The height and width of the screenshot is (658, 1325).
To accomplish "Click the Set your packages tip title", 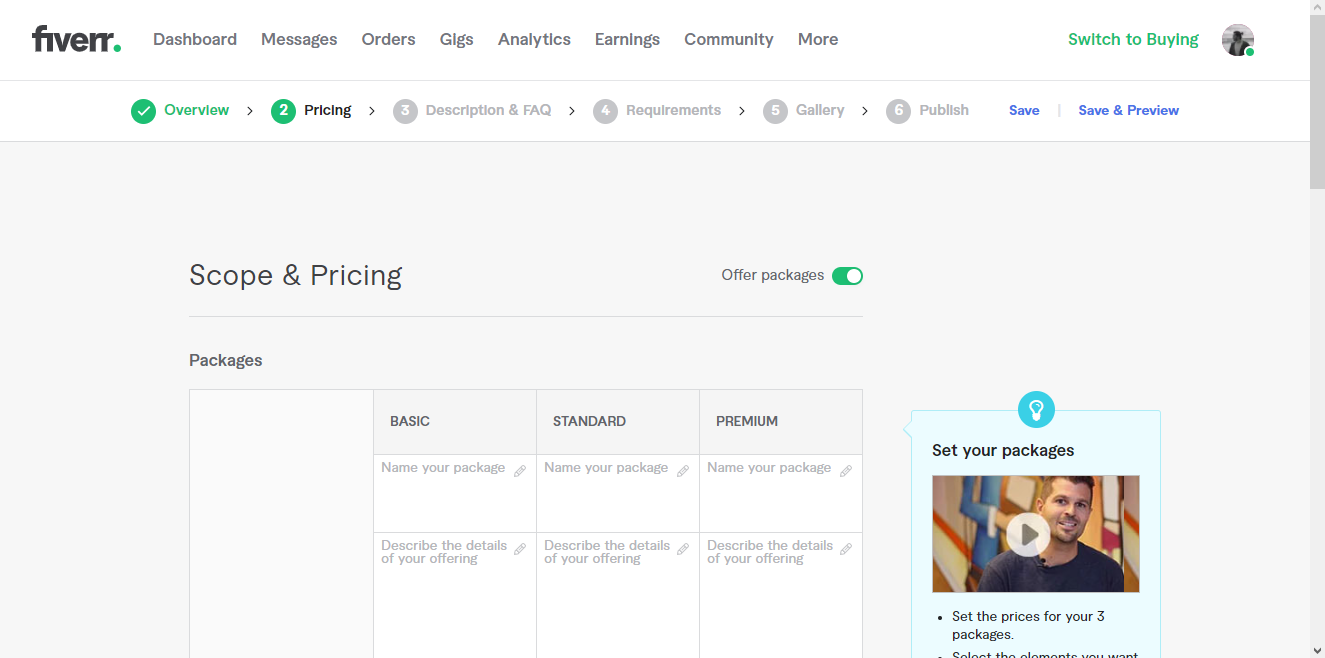I will click(x=1003, y=450).
